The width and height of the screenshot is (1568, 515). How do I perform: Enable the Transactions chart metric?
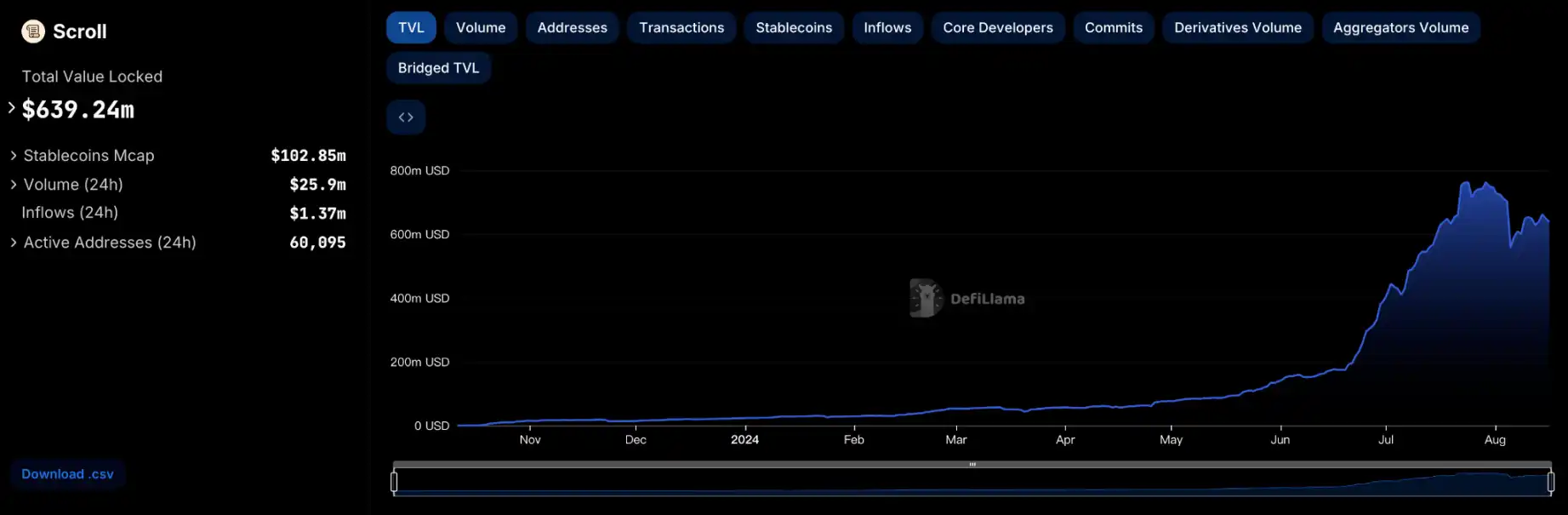point(681,28)
